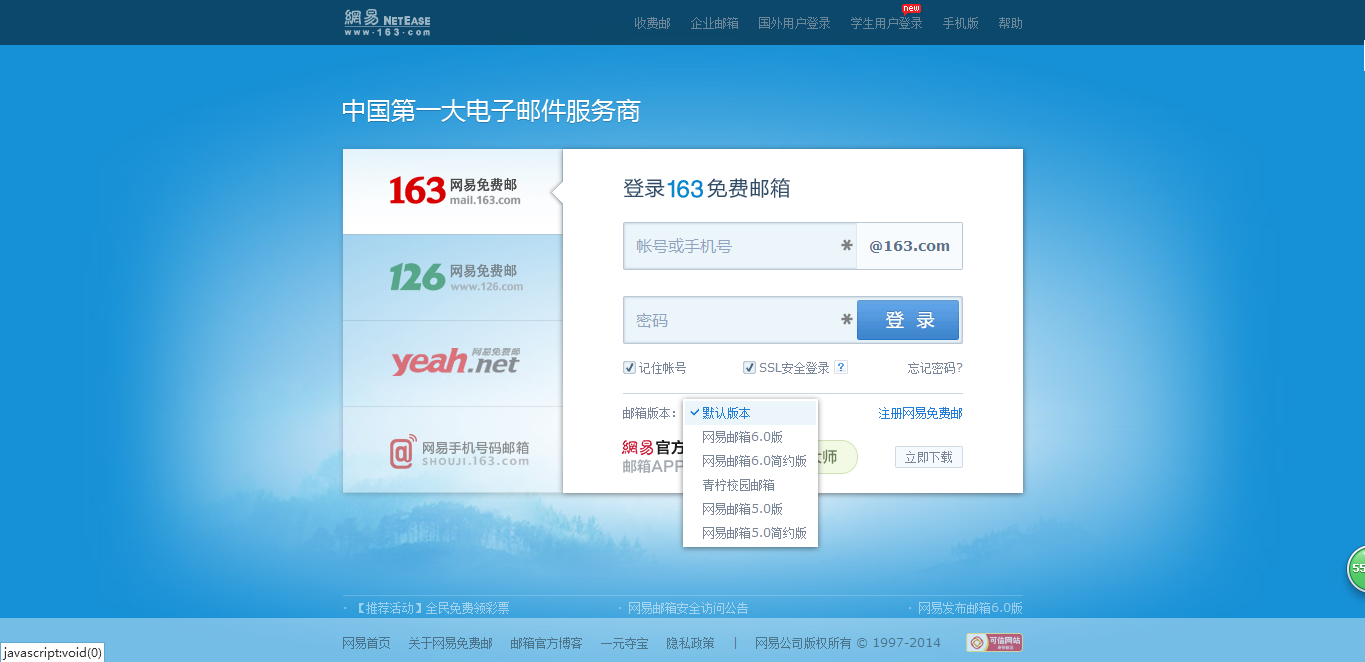
Task: Choose 网易邮箱5.0简约版 option
Action: coord(750,533)
